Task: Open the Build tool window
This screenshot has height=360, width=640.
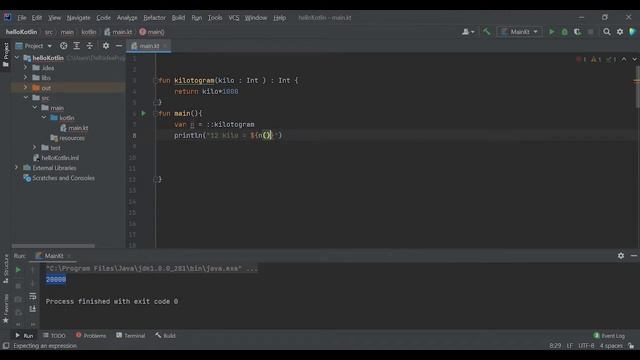Action: pos(165,336)
